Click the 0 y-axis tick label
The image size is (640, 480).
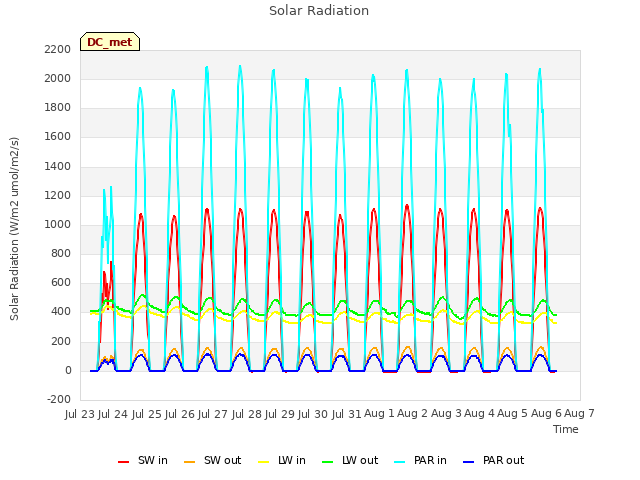pyautogui.click(x=68, y=370)
